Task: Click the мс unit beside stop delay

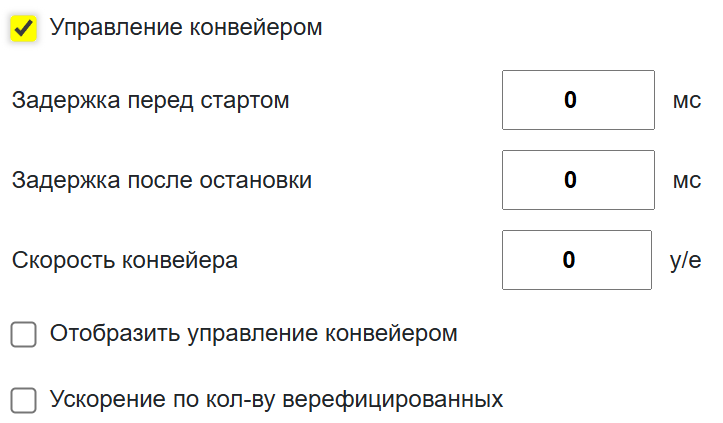Action: [686, 181]
